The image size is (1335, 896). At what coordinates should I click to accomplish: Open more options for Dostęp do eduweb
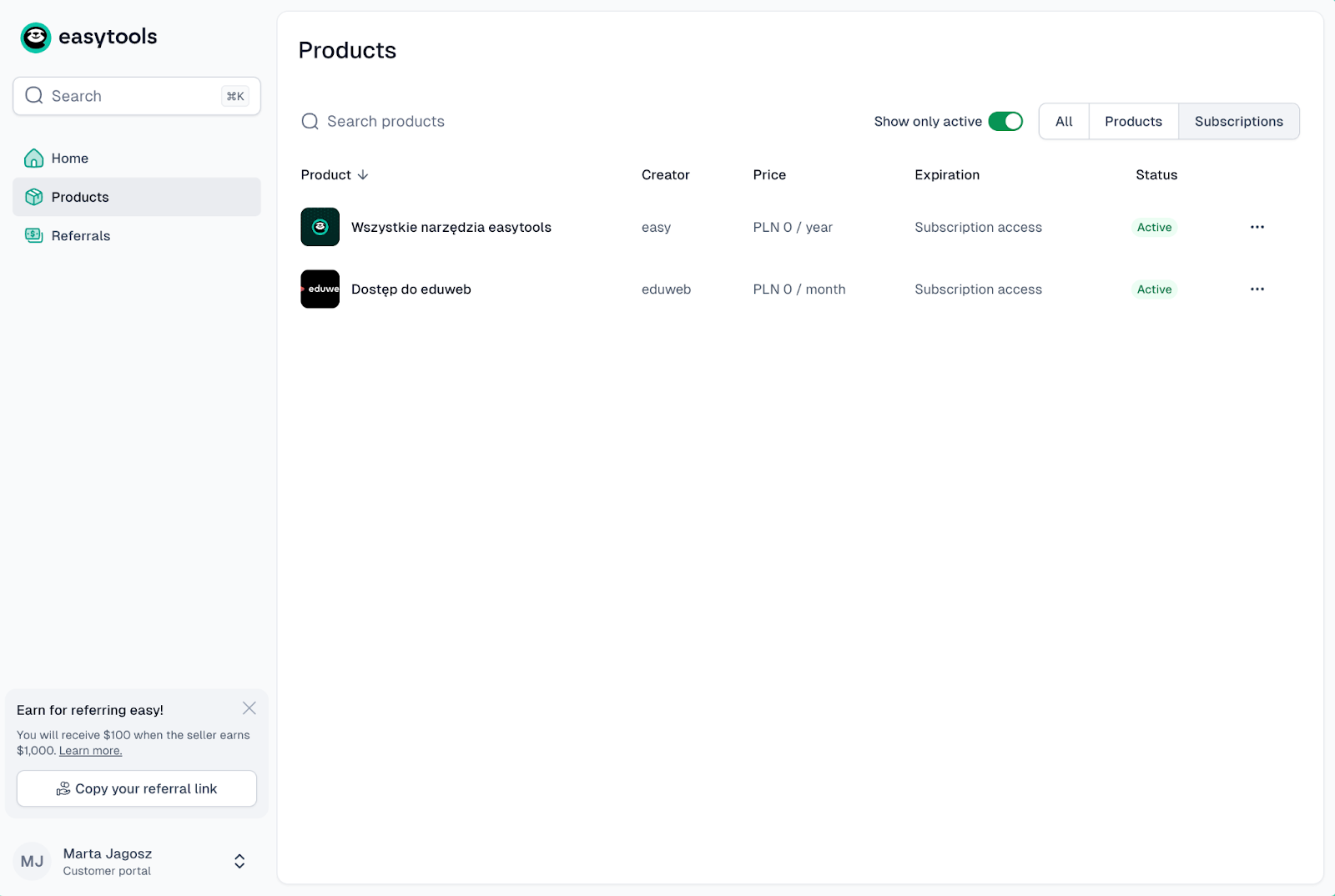tap(1257, 289)
